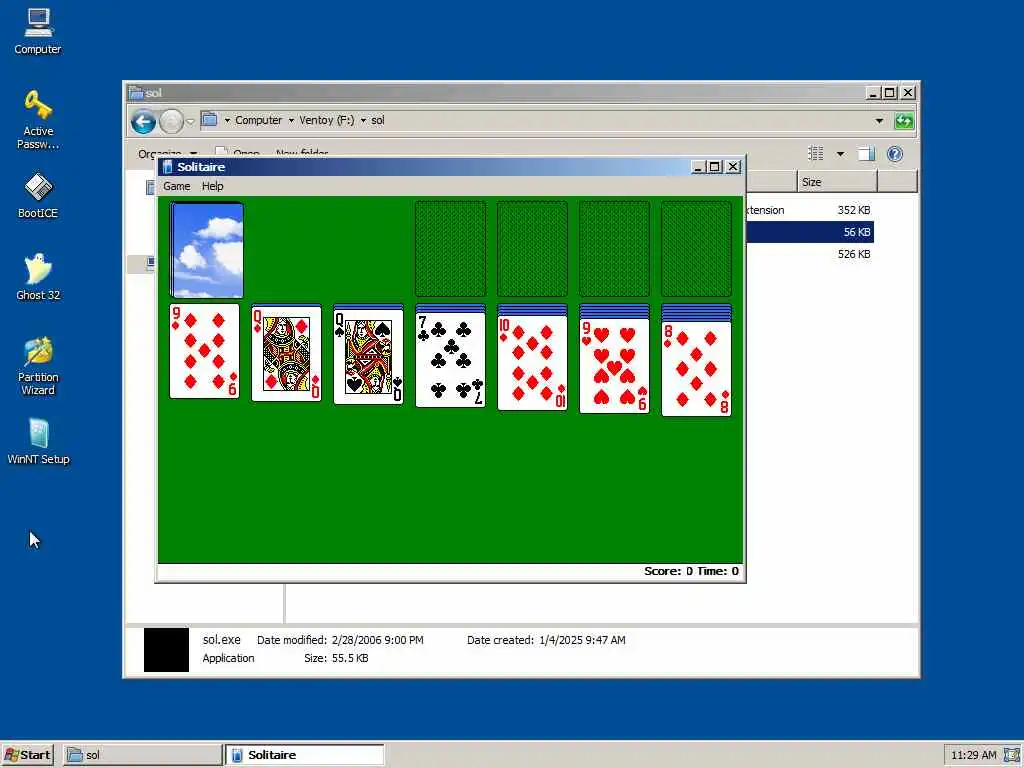Expand the sol breadcrumb arrow
This screenshot has width=1024, height=768.
[x=363, y=120]
